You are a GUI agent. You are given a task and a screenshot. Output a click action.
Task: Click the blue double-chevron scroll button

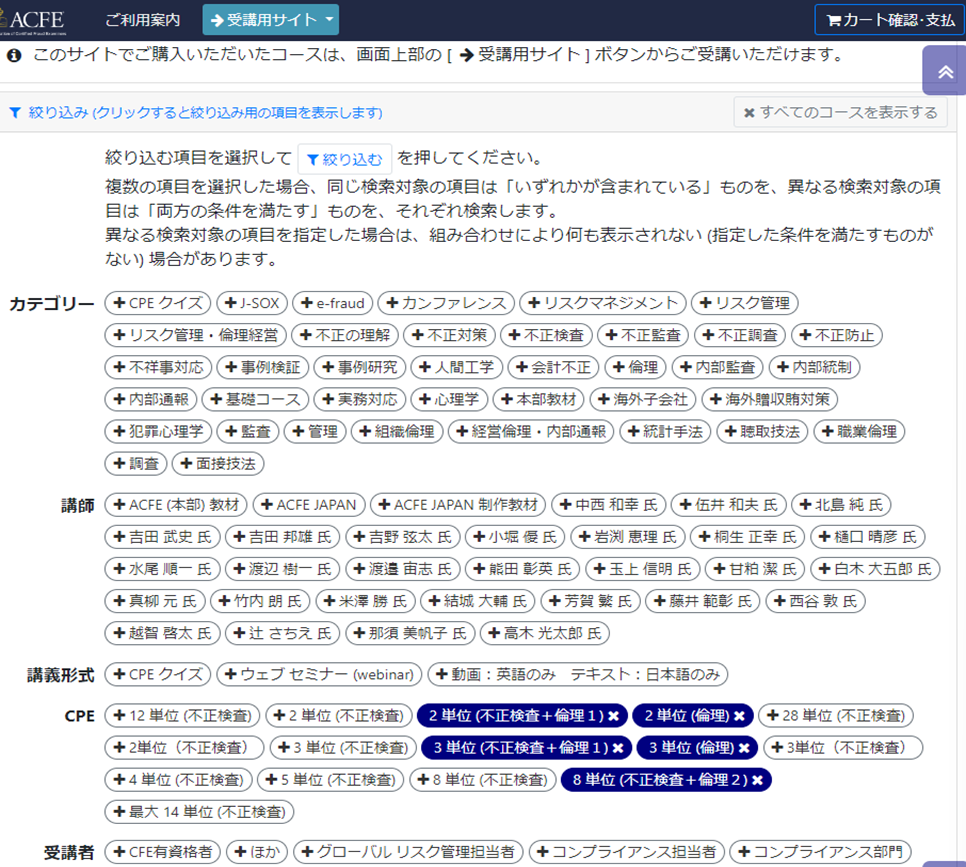(x=943, y=70)
